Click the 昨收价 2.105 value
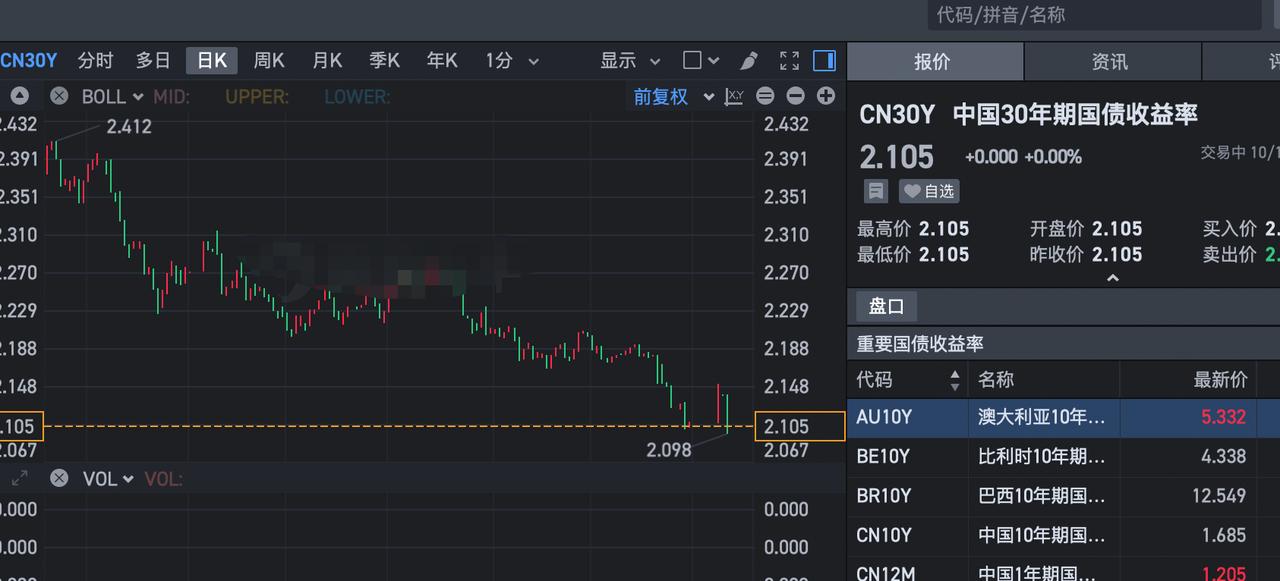Viewport: 1280px width, 581px height. (1117, 254)
